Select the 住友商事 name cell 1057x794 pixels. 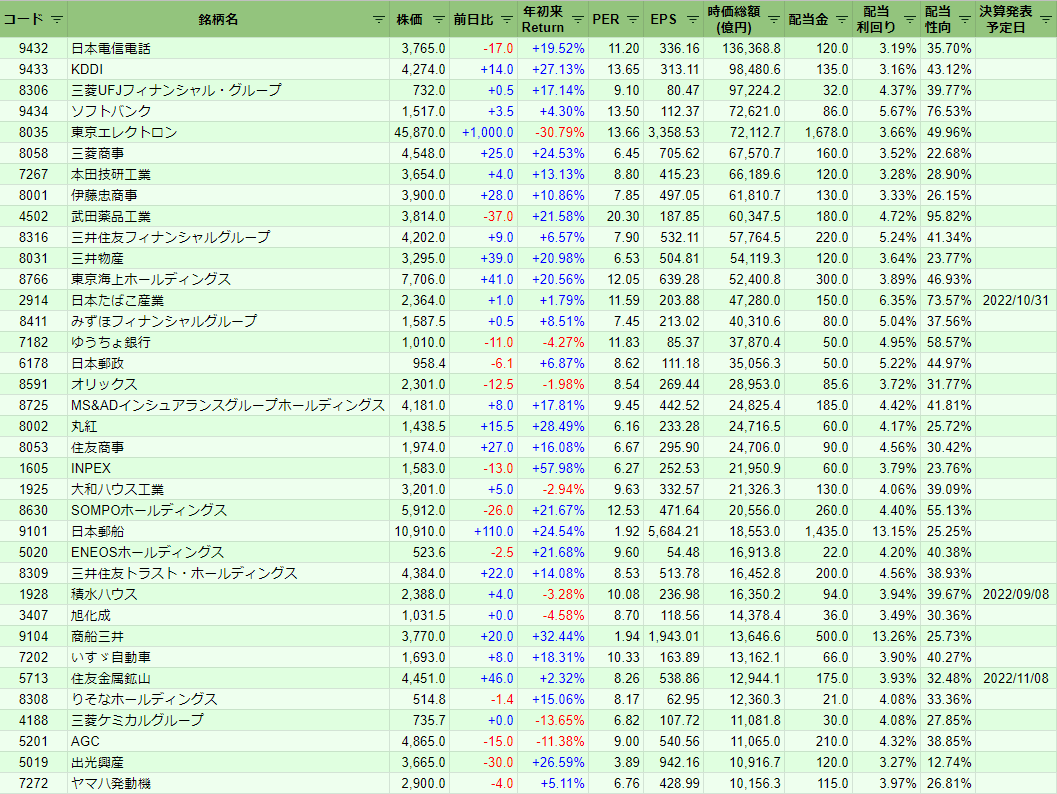coord(229,448)
